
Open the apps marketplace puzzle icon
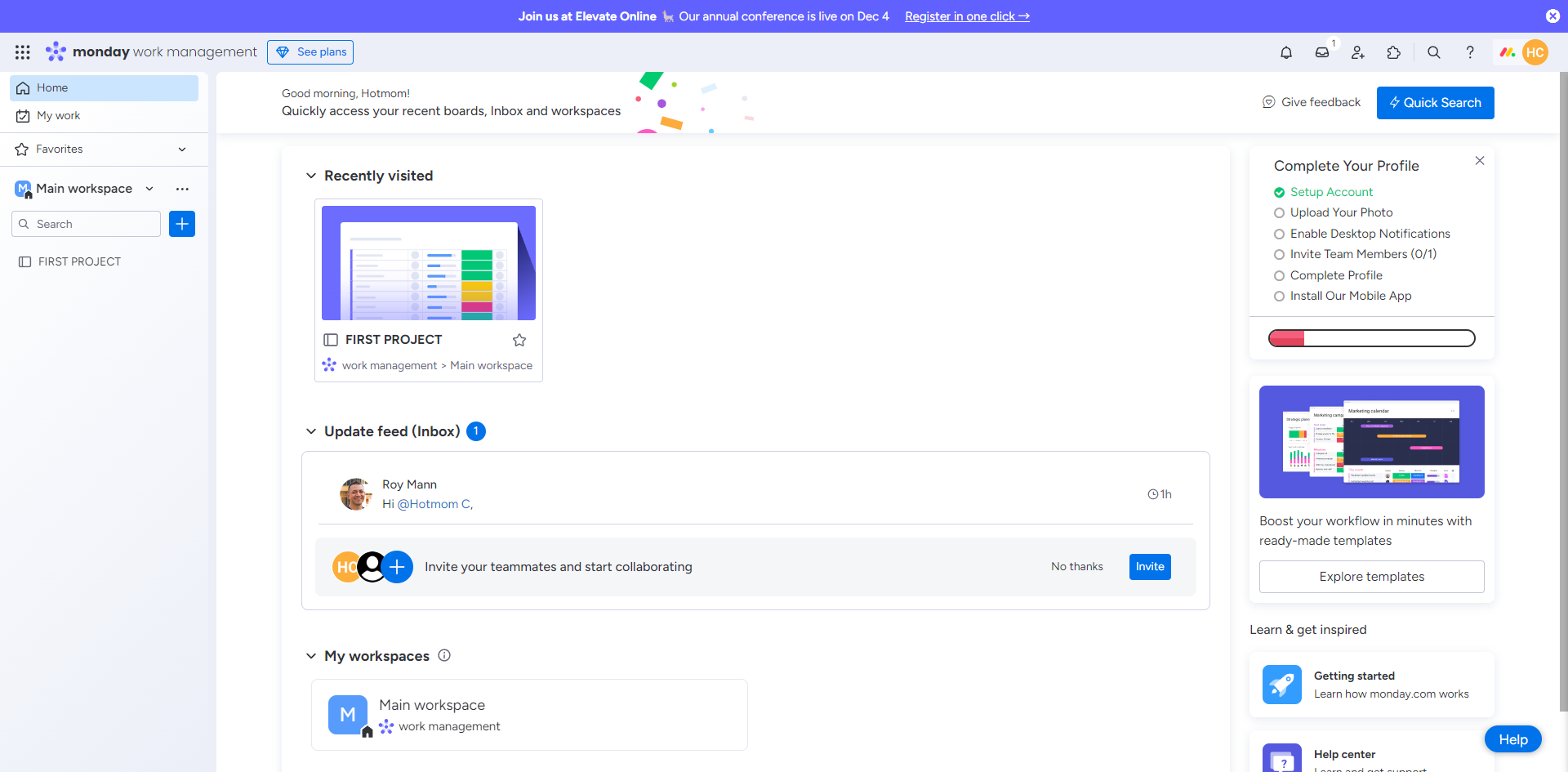[x=1394, y=52]
